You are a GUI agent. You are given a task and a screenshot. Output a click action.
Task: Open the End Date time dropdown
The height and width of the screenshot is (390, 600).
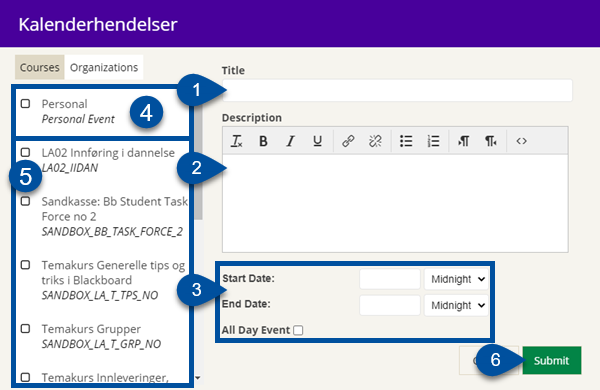[x=456, y=305]
